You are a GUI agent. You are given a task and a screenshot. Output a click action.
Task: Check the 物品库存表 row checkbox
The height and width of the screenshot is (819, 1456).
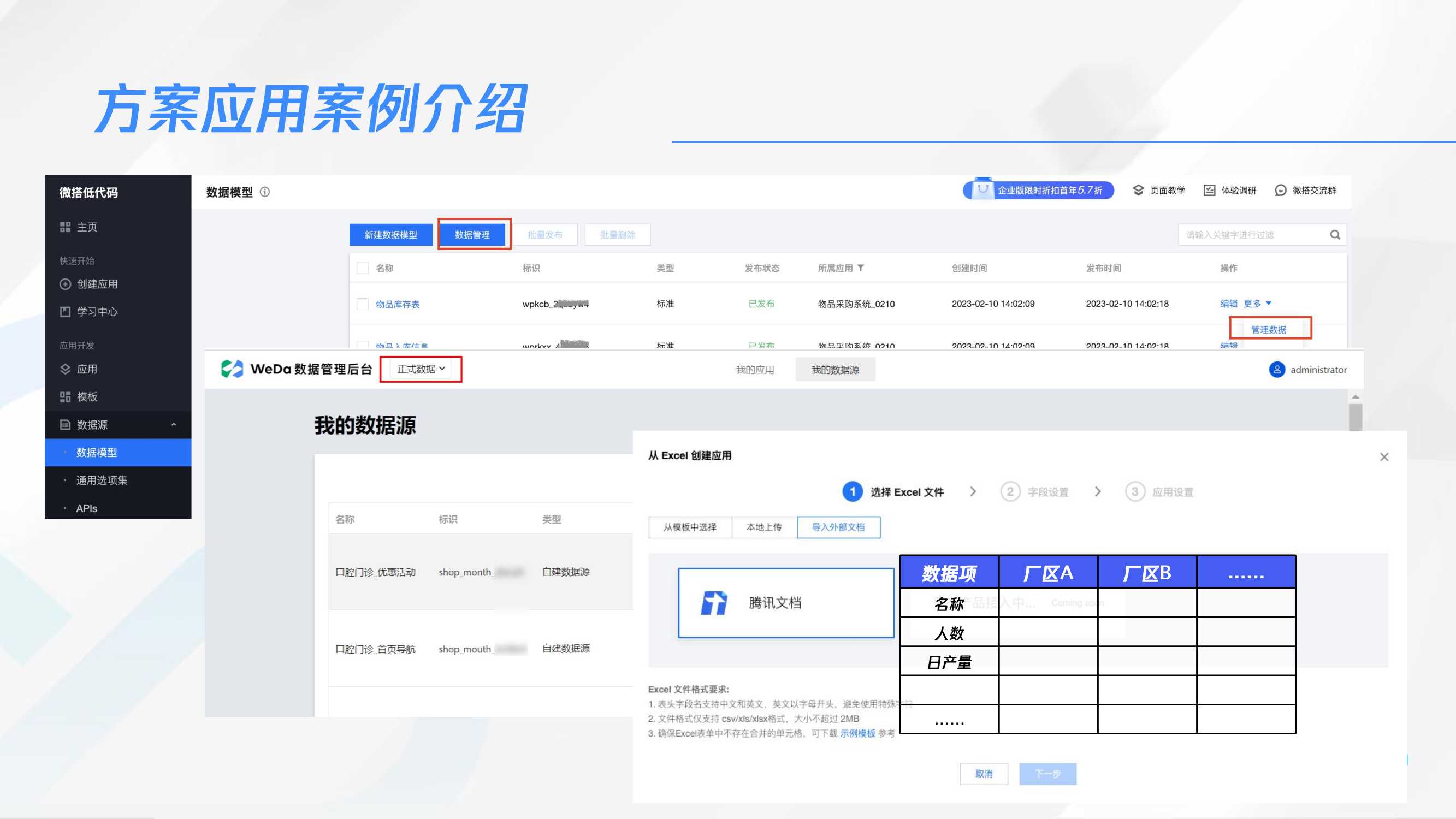tap(362, 304)
